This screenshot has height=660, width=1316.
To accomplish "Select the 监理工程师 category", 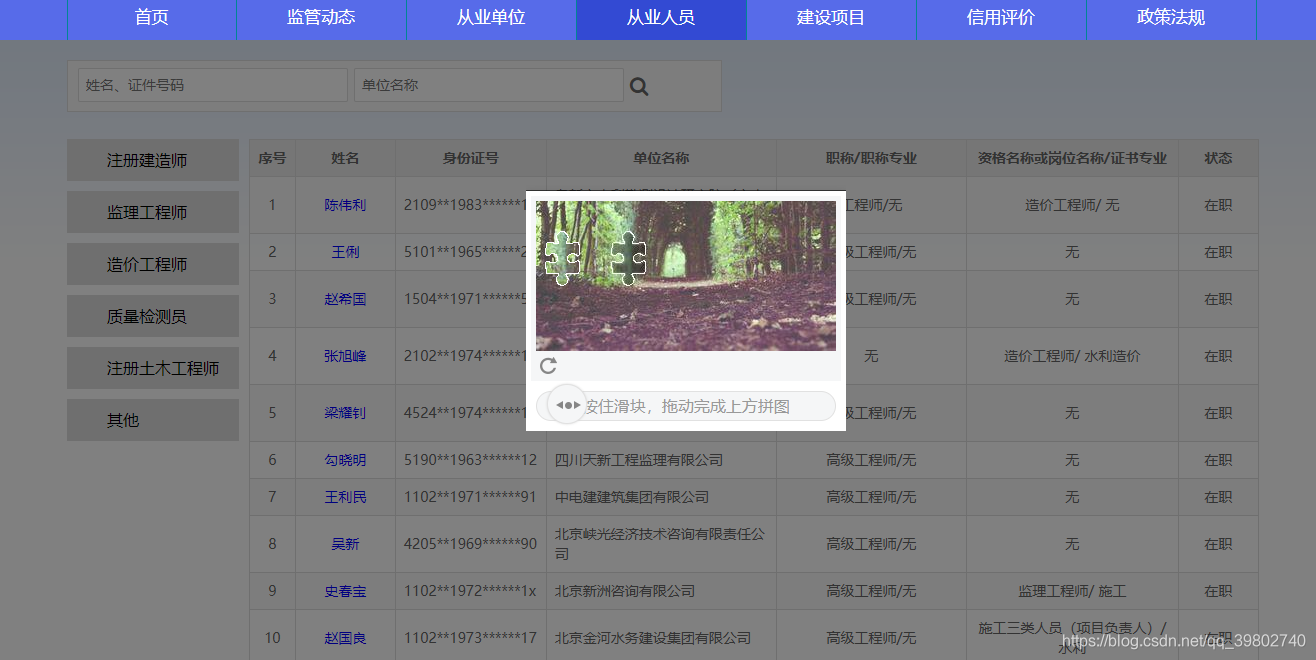I will [x=152, y=211].
